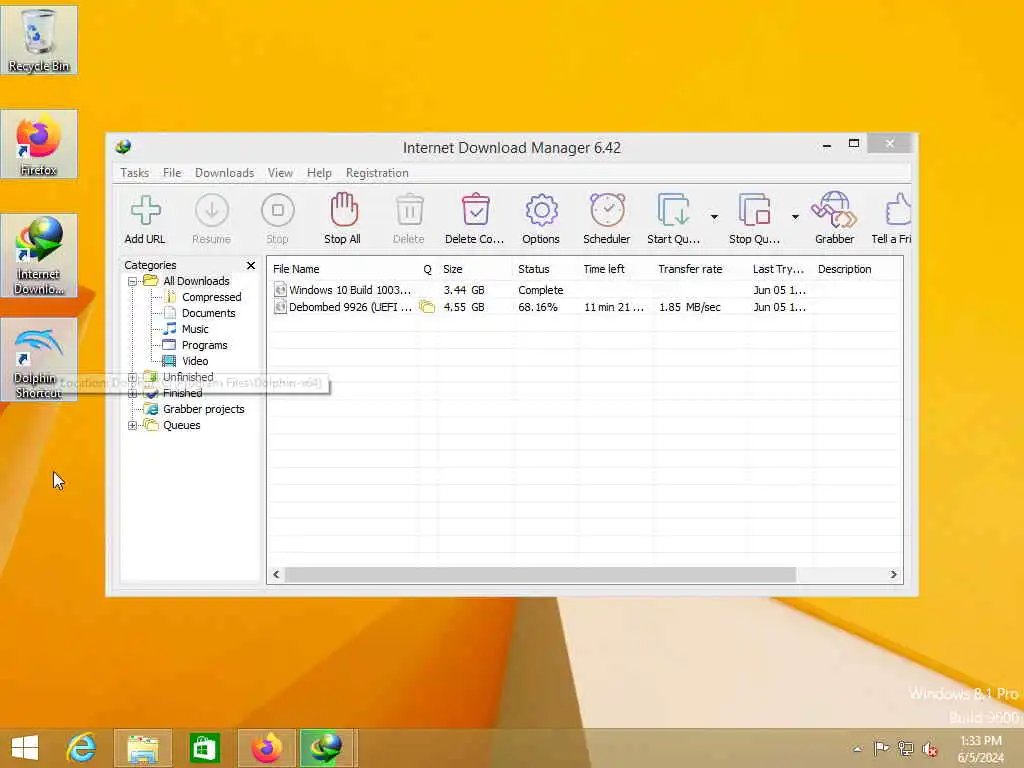Open the Stop Queue dropdown arrow
This screenshot has width=1024, height=768.
[x=795, y=217]
